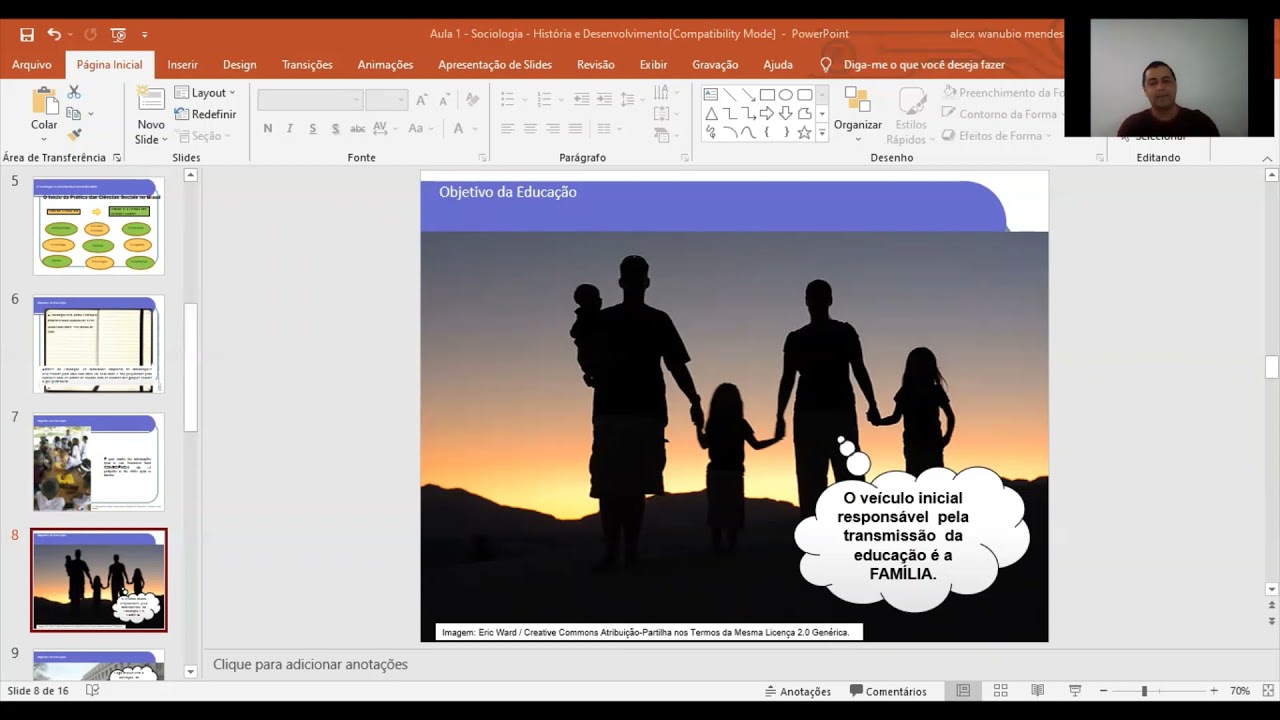
Task: Zoom in with the plus button
Action: click(x=1214, y=691)
